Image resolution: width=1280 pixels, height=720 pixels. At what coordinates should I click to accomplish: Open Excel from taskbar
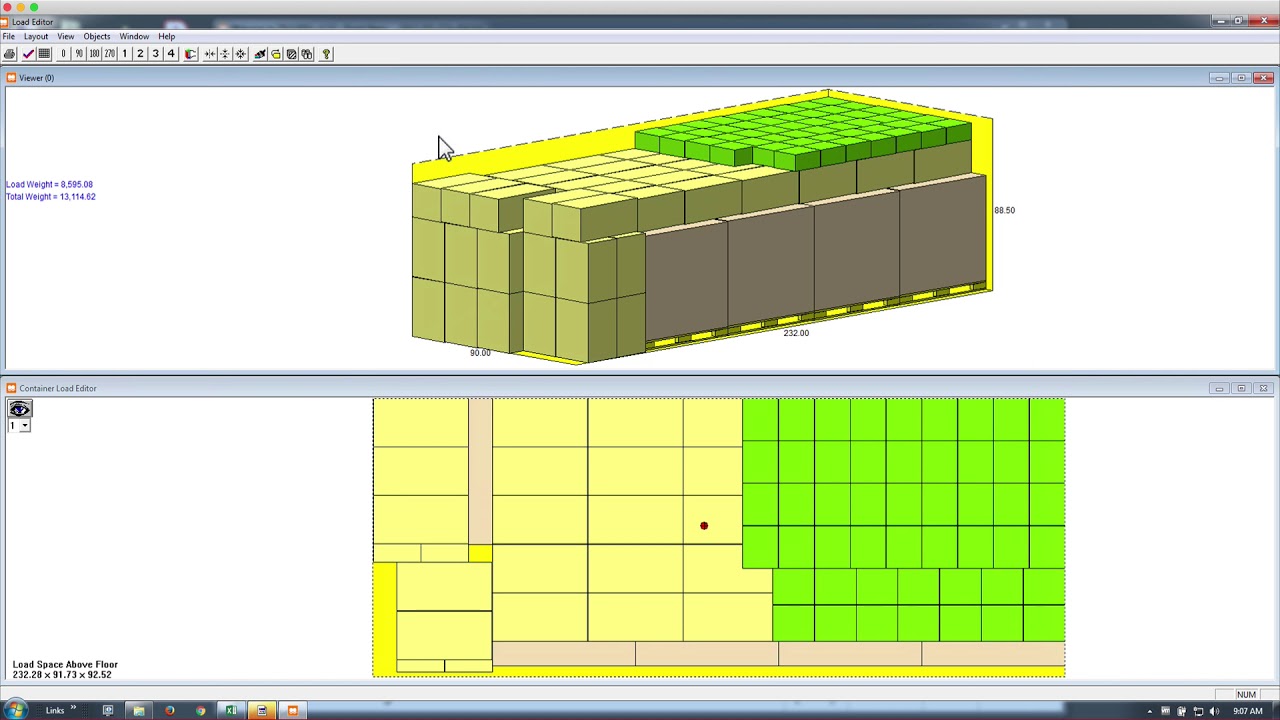coord(231,711)
